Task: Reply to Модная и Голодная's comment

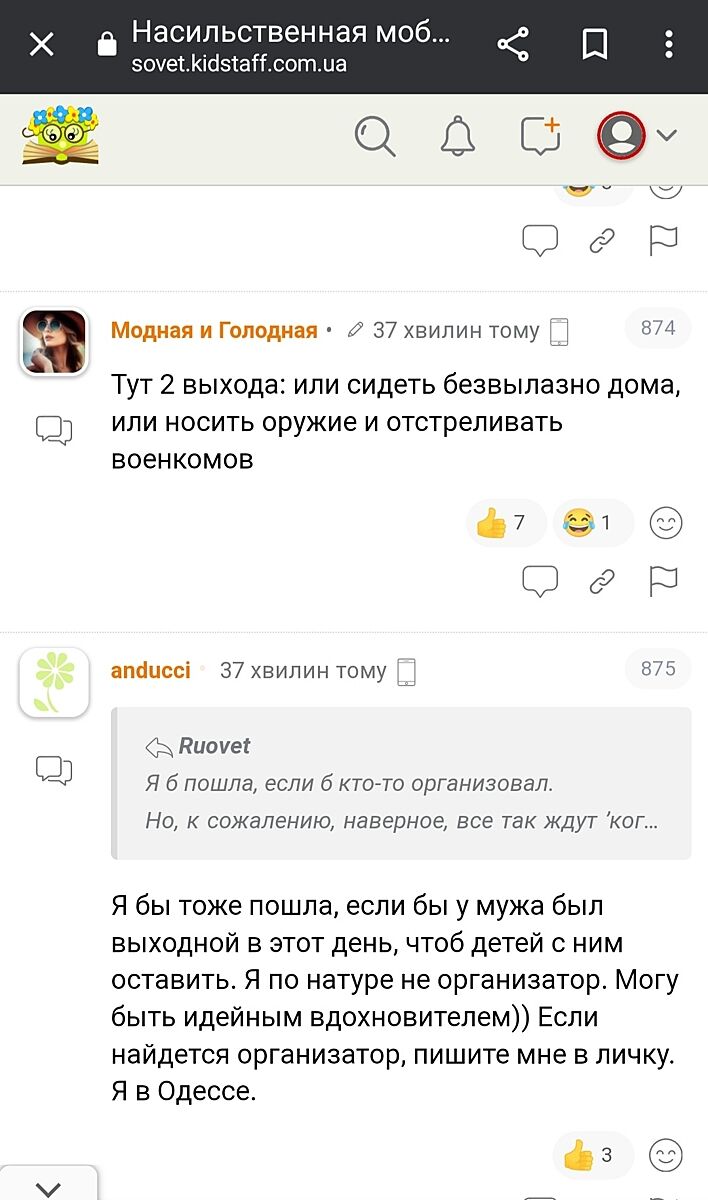Action: click(x=540, y=580)
